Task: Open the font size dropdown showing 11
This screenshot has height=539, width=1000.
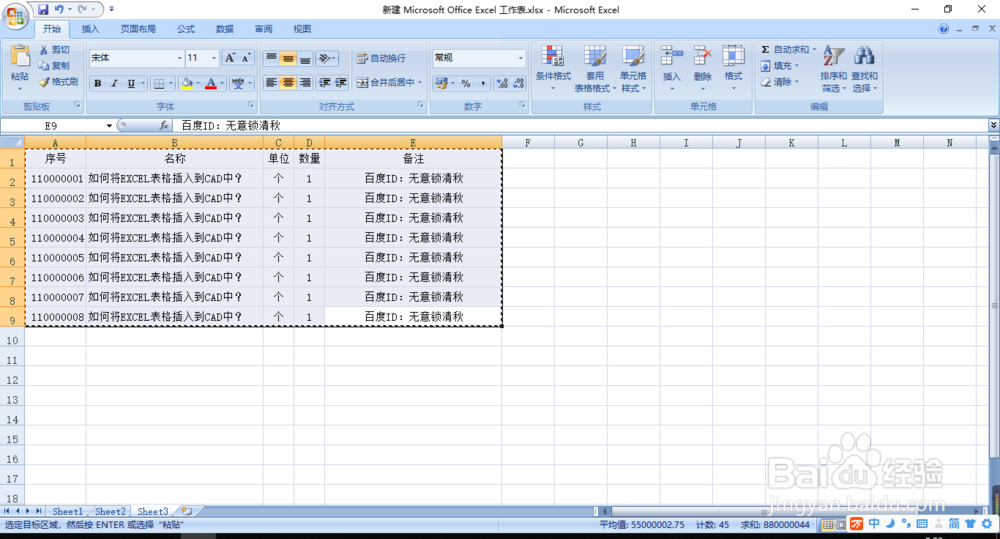Action: 214,58
